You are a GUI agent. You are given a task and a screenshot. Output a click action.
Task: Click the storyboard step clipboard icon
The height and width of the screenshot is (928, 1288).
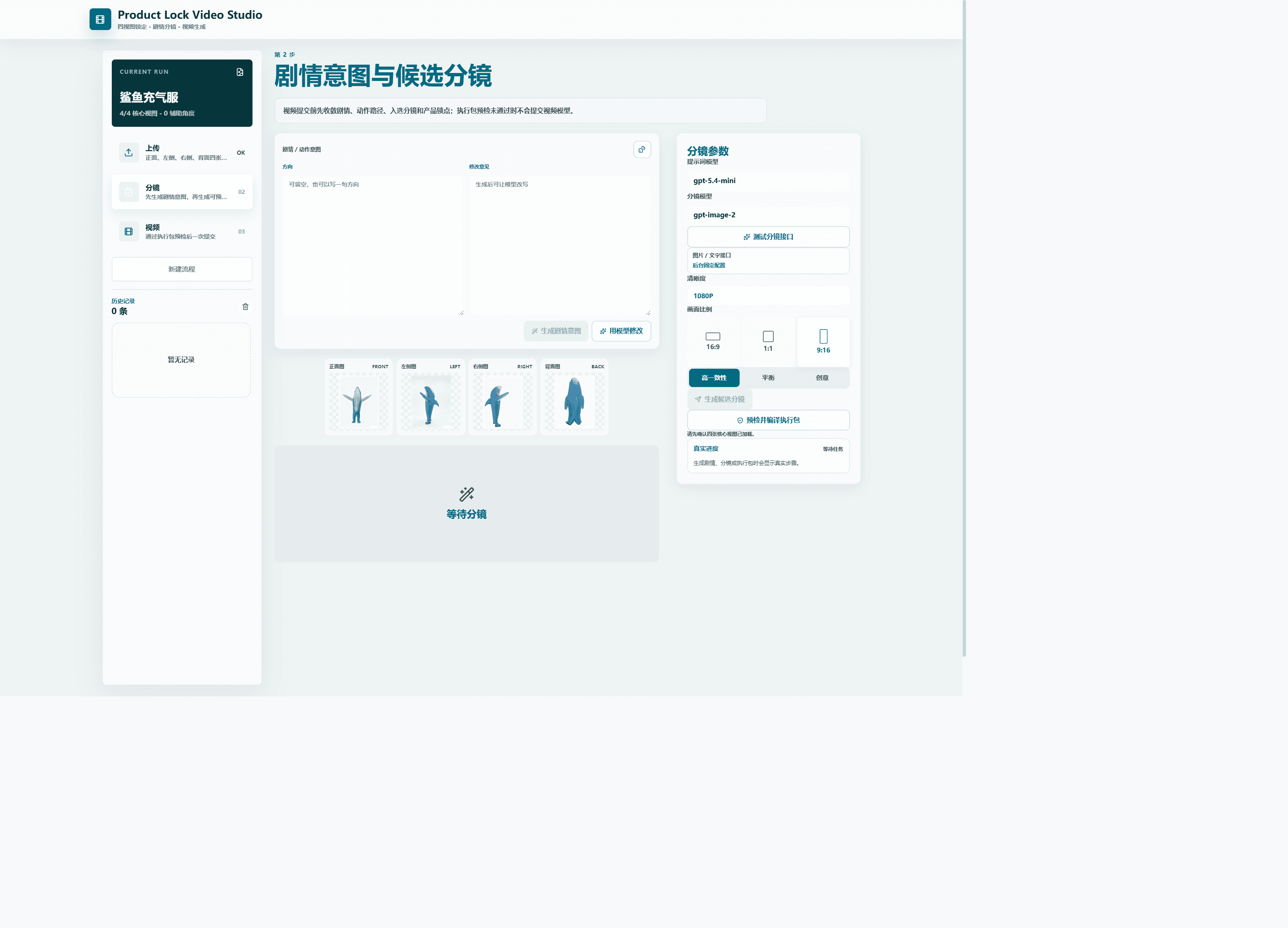pos(129,192)
